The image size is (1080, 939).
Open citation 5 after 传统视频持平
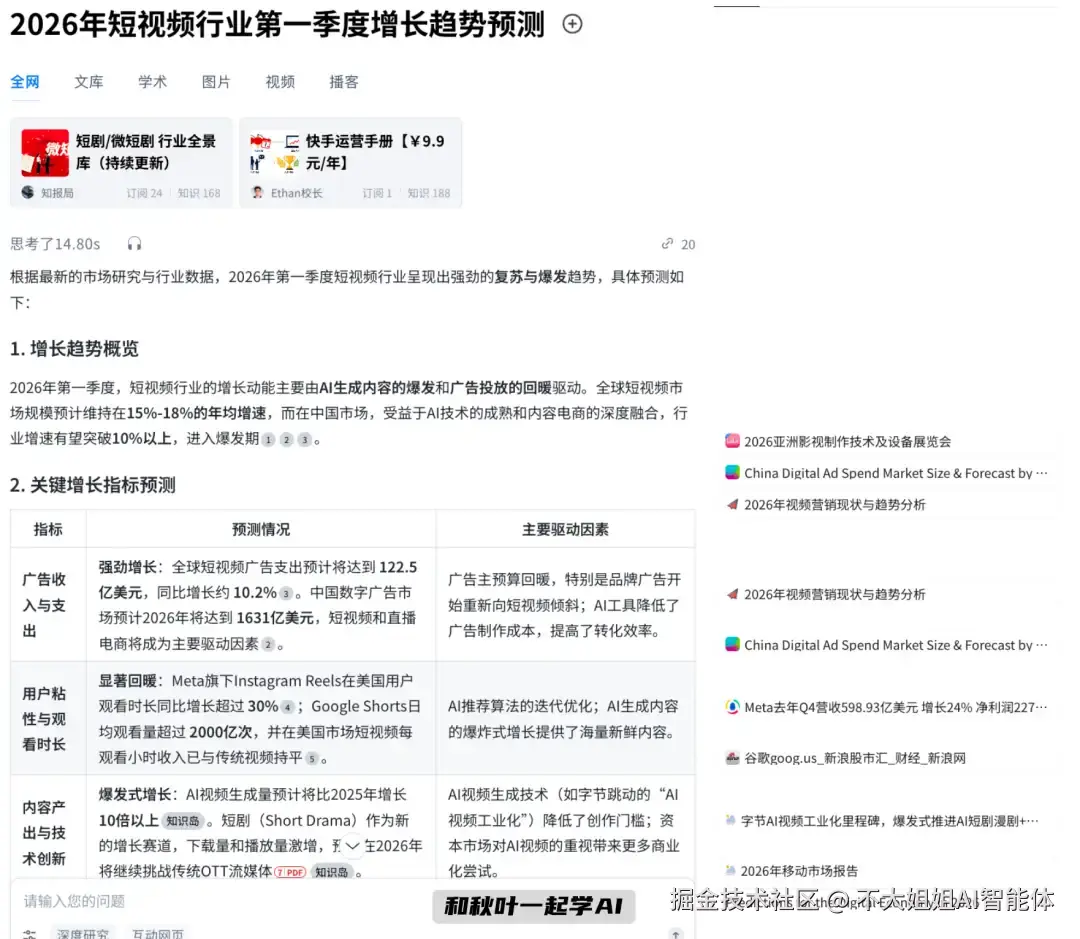[x=312, y=759]
